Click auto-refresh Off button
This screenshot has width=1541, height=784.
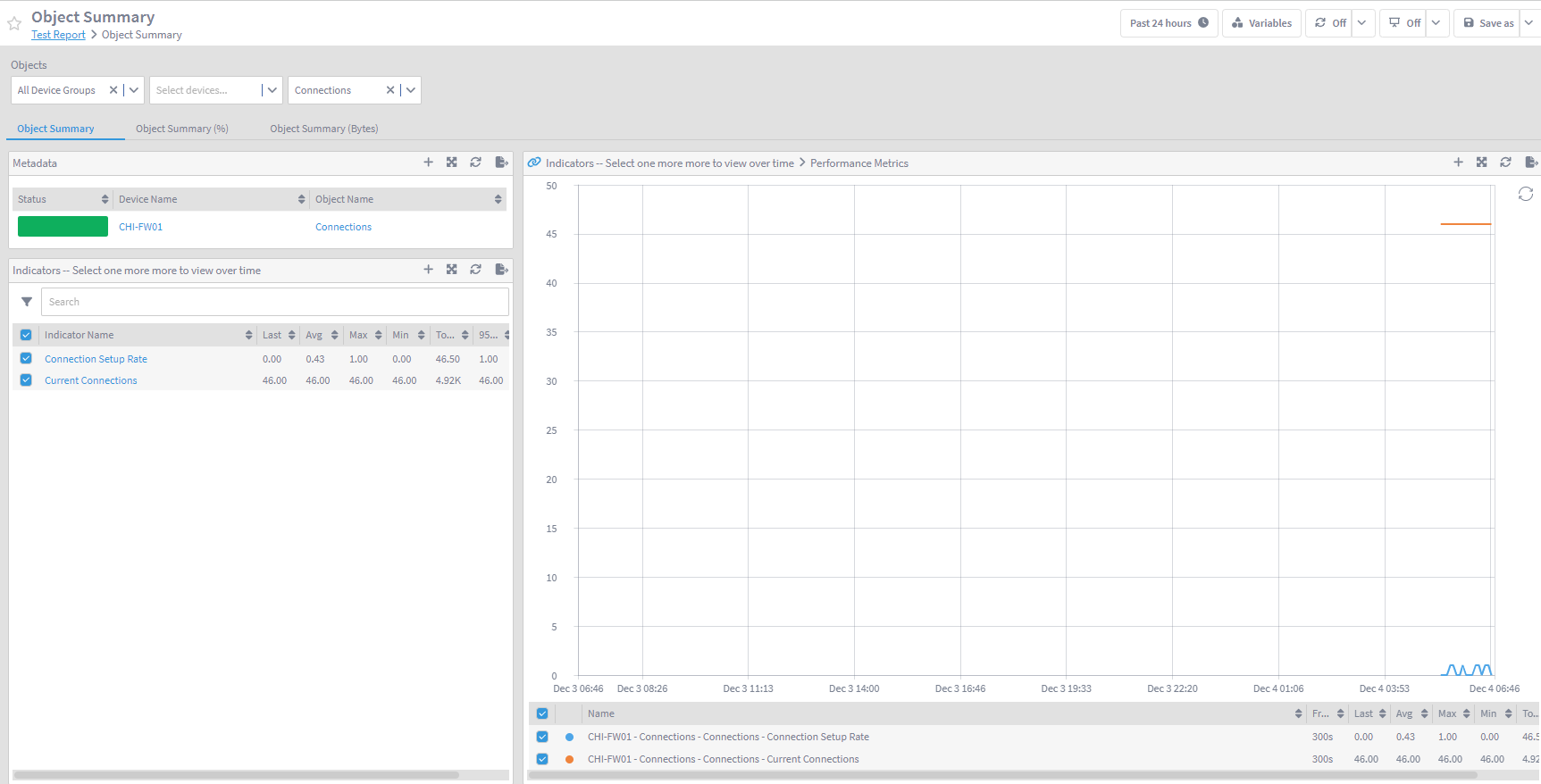pos(1330,23)
